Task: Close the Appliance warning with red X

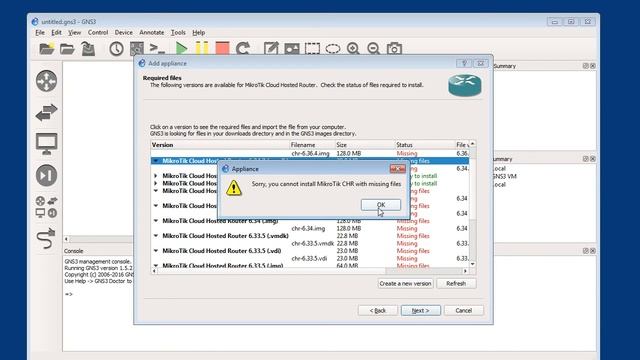Action: pos(397,169)
